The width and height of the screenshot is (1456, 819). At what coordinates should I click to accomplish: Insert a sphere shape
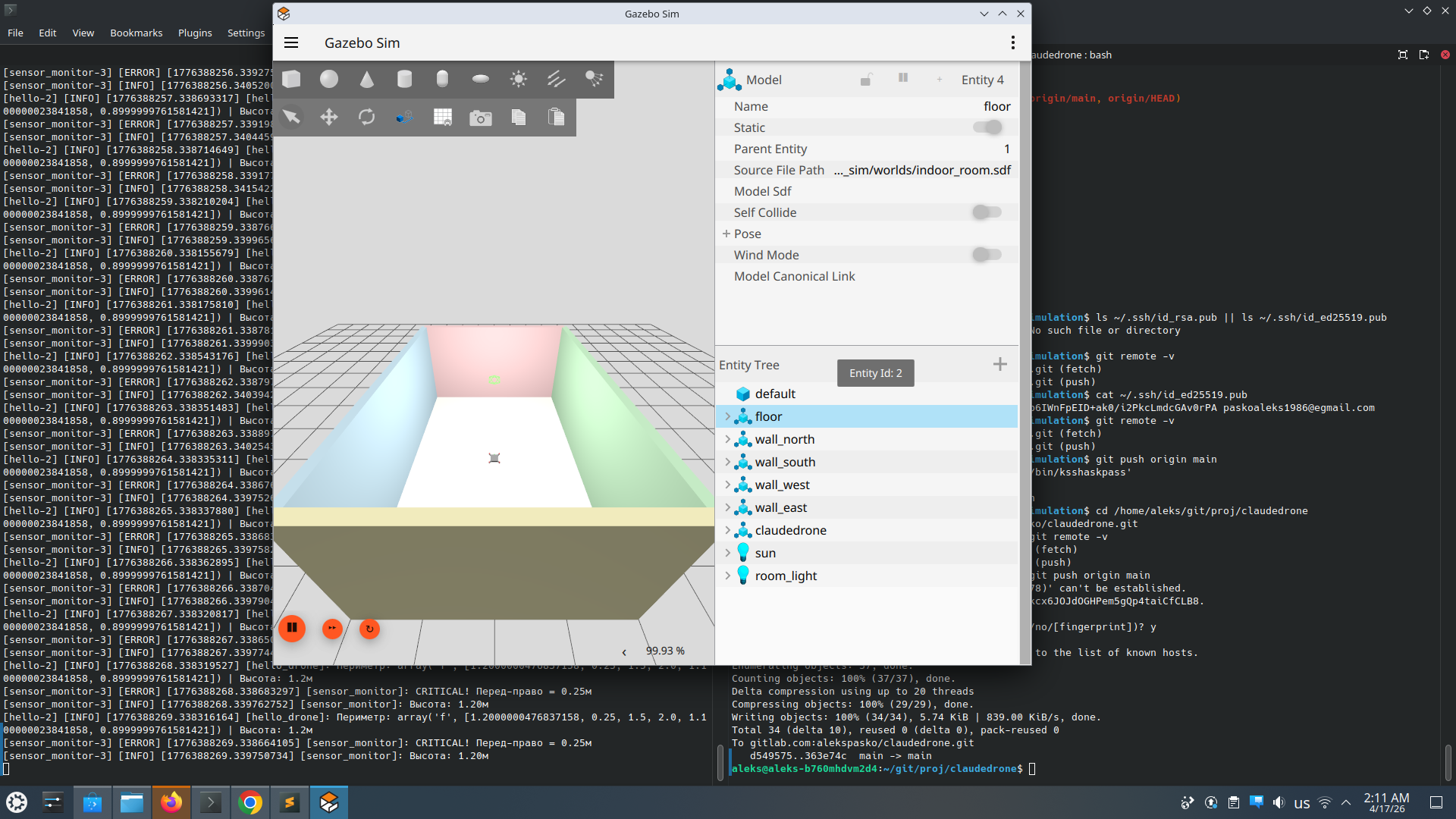coord(329,79)
